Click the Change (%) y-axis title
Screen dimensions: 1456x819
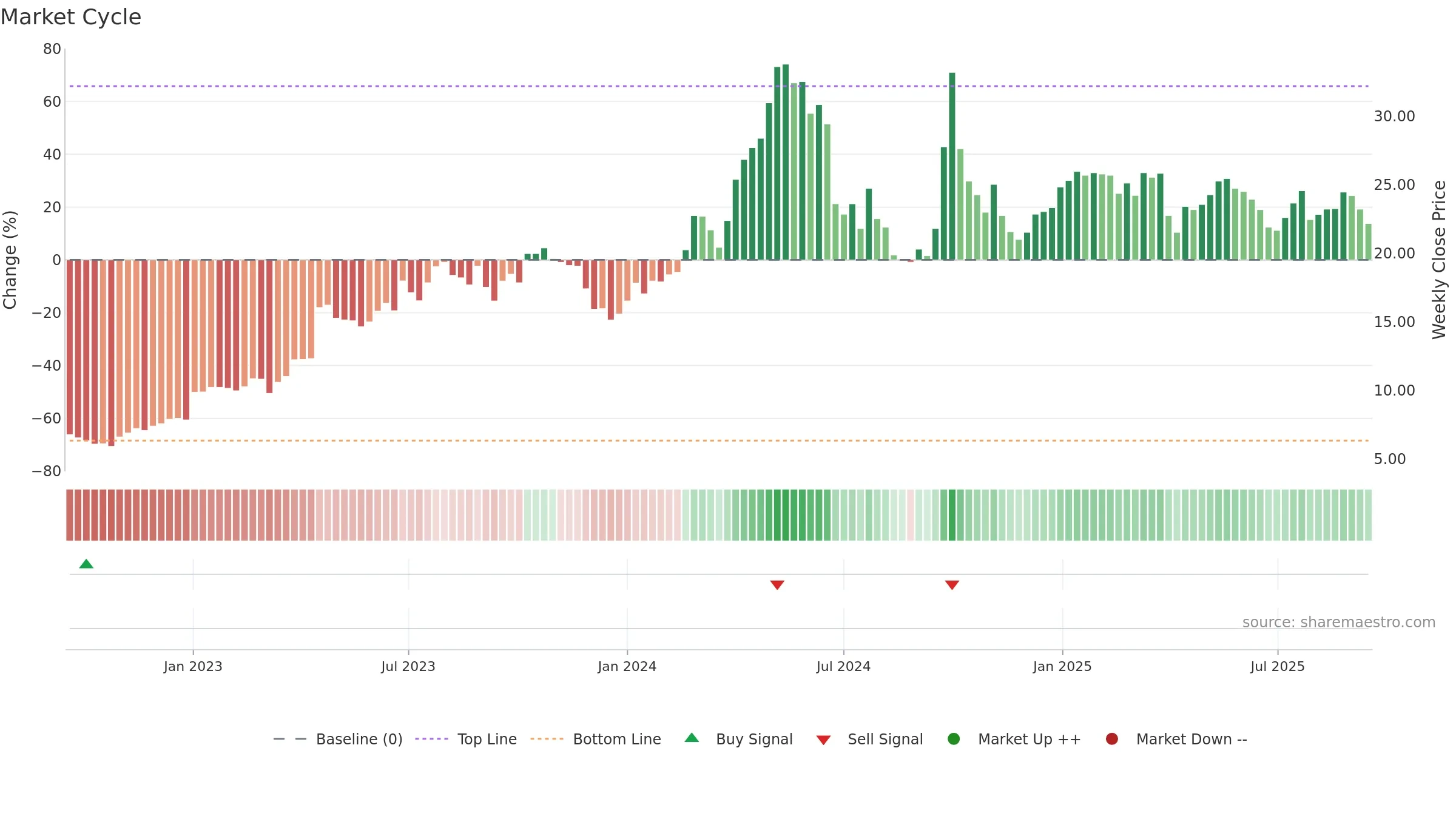coord(10,260)
